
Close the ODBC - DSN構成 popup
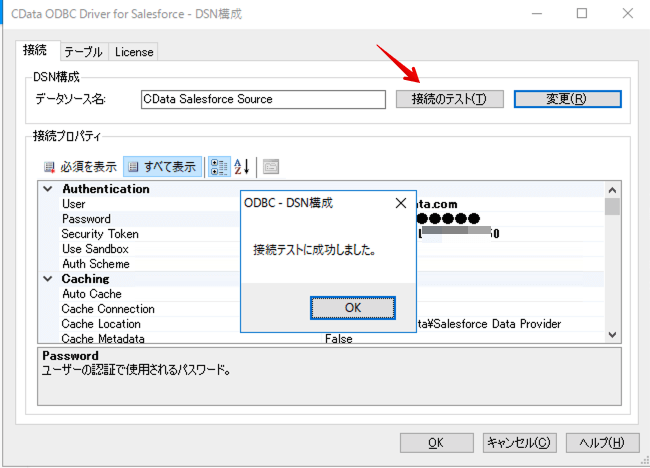[401, 203]
